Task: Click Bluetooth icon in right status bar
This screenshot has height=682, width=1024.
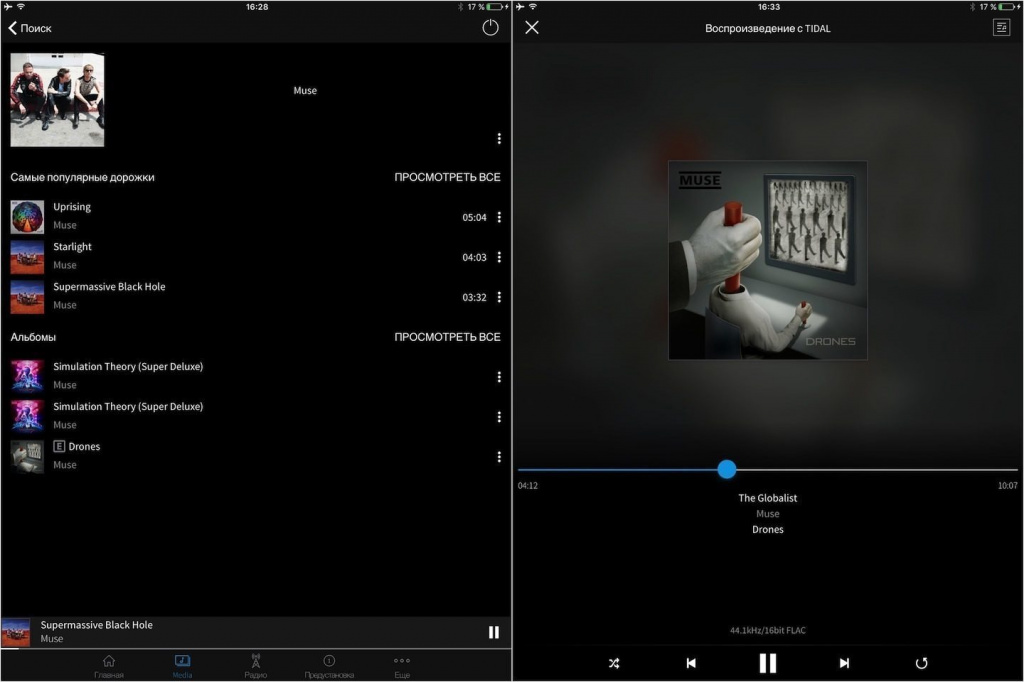Action: [972, 7]
